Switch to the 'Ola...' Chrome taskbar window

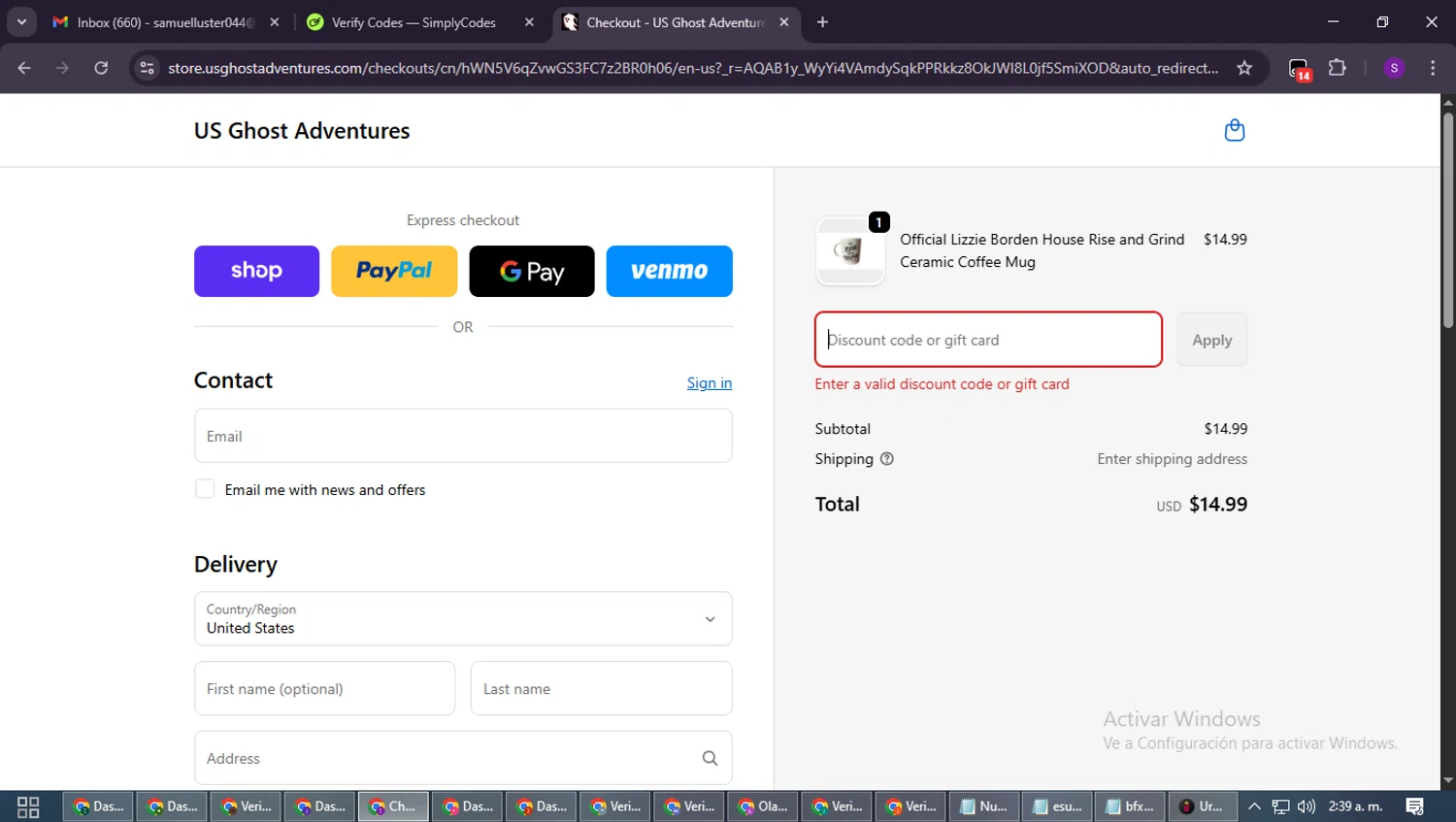[763, 806]
